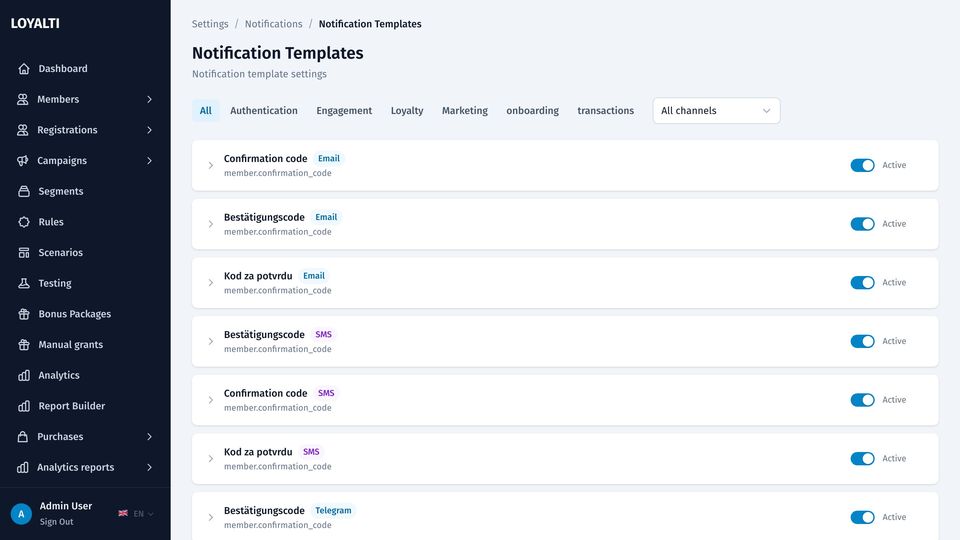Click Notification Templates breadcrumb text
The width and height of the screenshot is (960, 540).
click(x=370, y=24)
